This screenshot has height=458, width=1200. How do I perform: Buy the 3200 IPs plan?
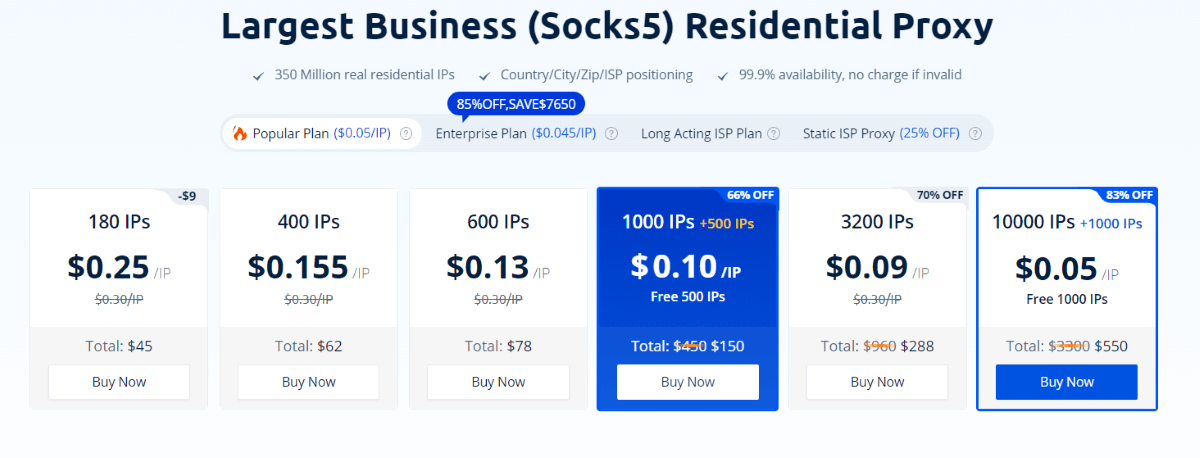[x=877, y=382]
